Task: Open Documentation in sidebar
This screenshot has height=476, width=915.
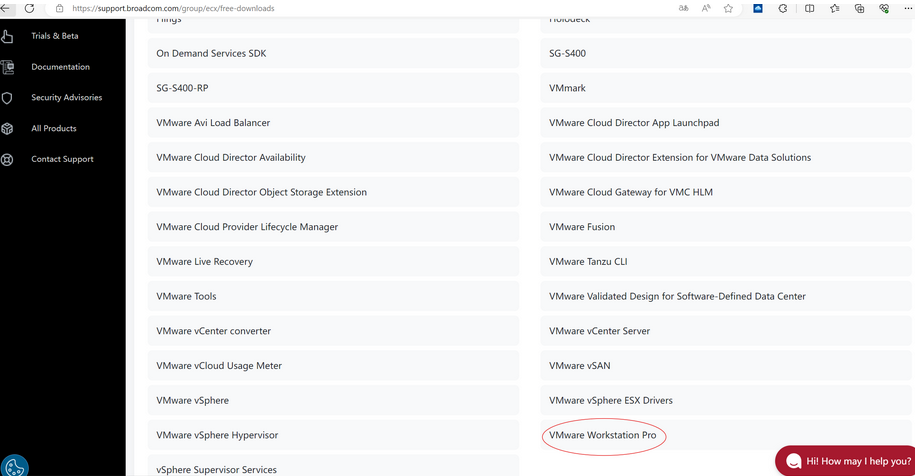Action: tap(61, 66)
